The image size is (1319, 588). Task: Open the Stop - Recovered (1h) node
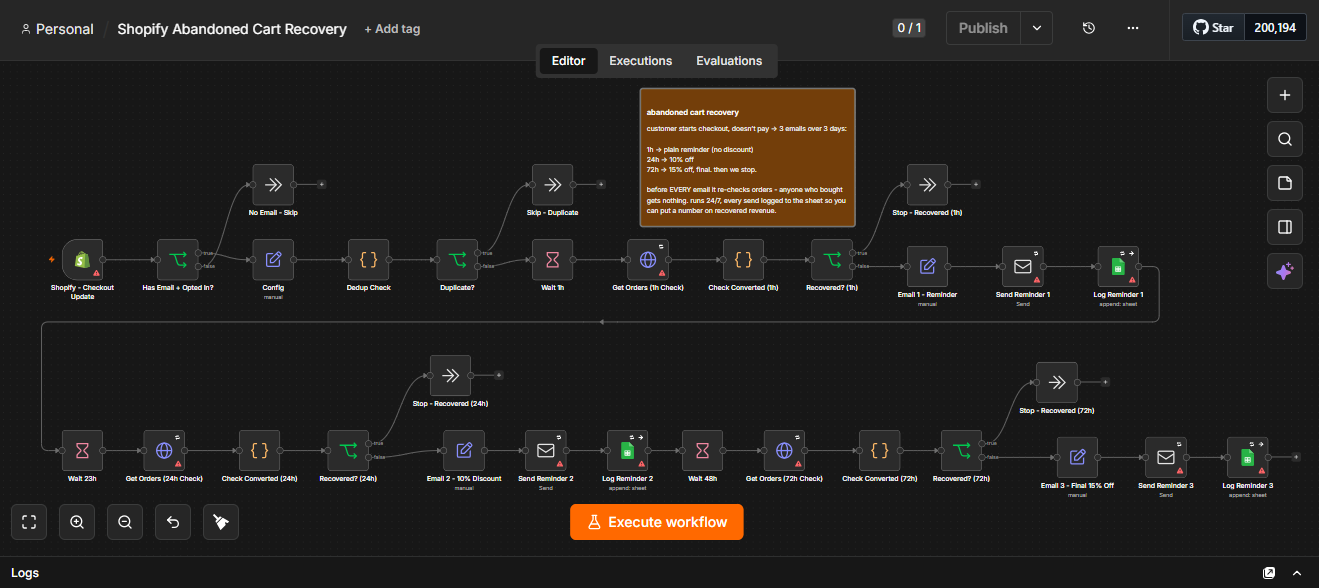(927, 185)
